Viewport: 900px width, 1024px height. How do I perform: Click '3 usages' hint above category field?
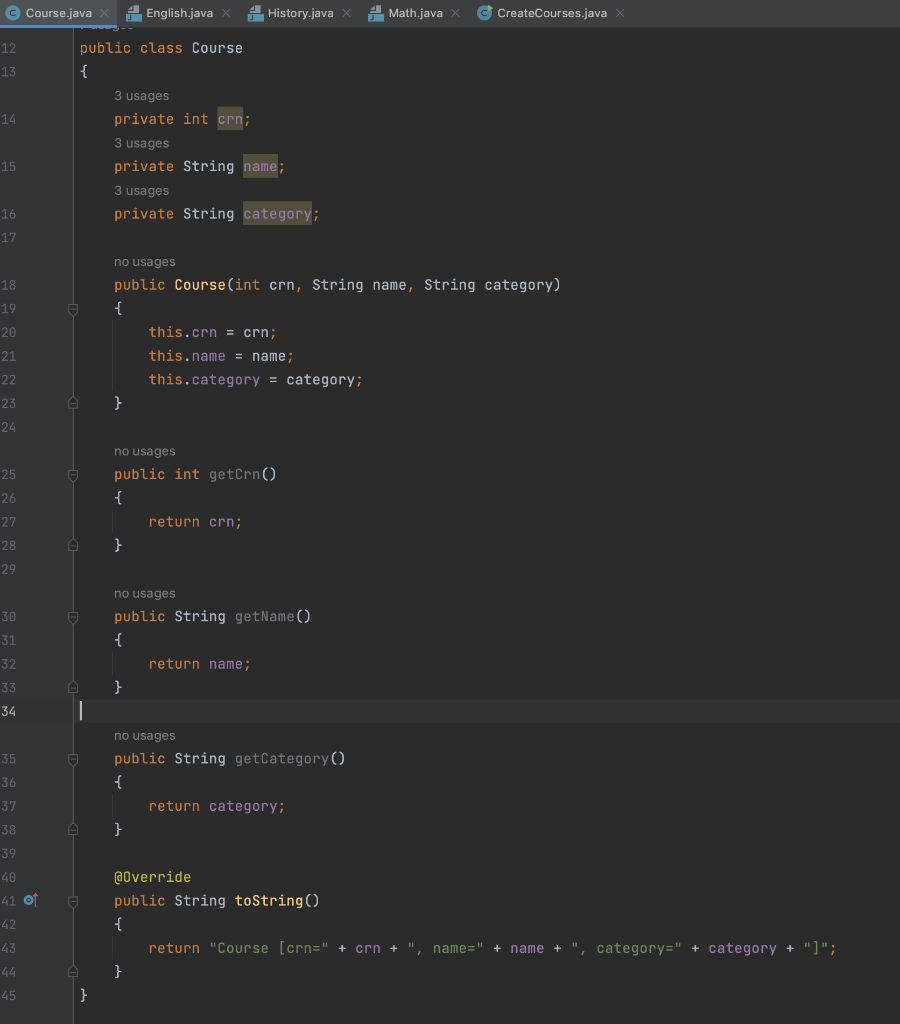[141, 191]
